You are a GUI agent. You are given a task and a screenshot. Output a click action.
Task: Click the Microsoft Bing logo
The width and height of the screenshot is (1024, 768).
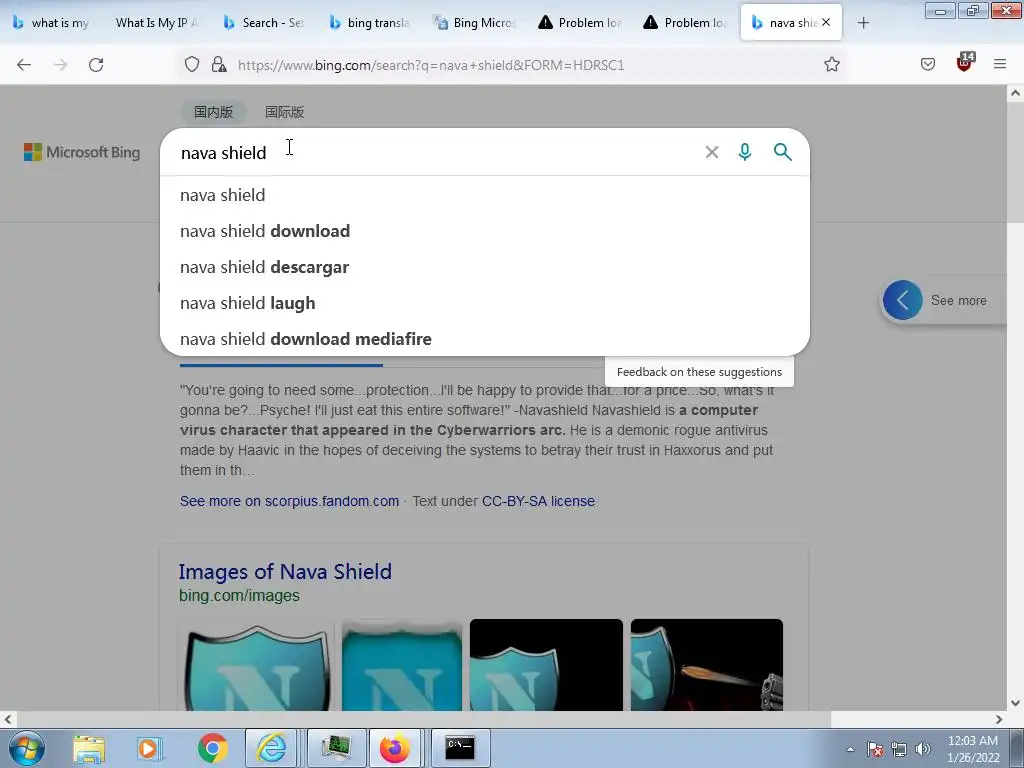pyautogui.click(x=82, y=152)
